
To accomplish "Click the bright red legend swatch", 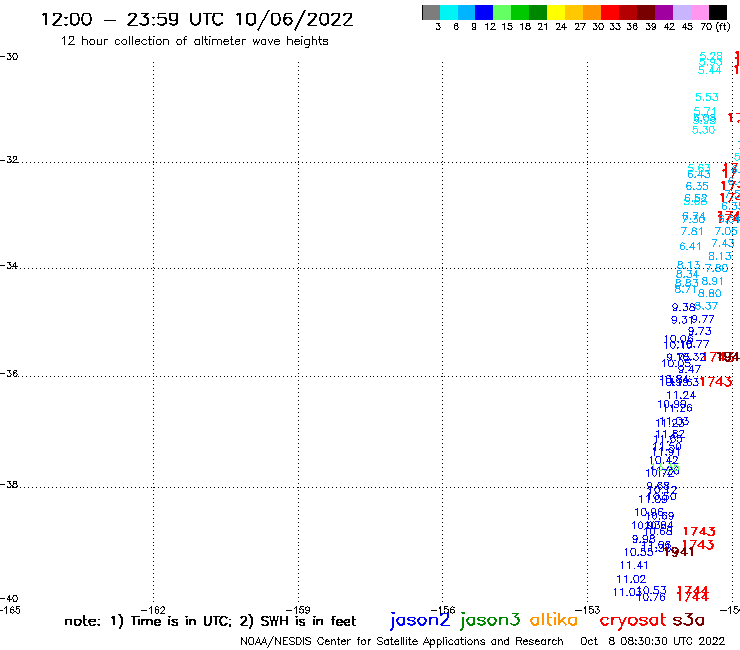I will (609, 12).
